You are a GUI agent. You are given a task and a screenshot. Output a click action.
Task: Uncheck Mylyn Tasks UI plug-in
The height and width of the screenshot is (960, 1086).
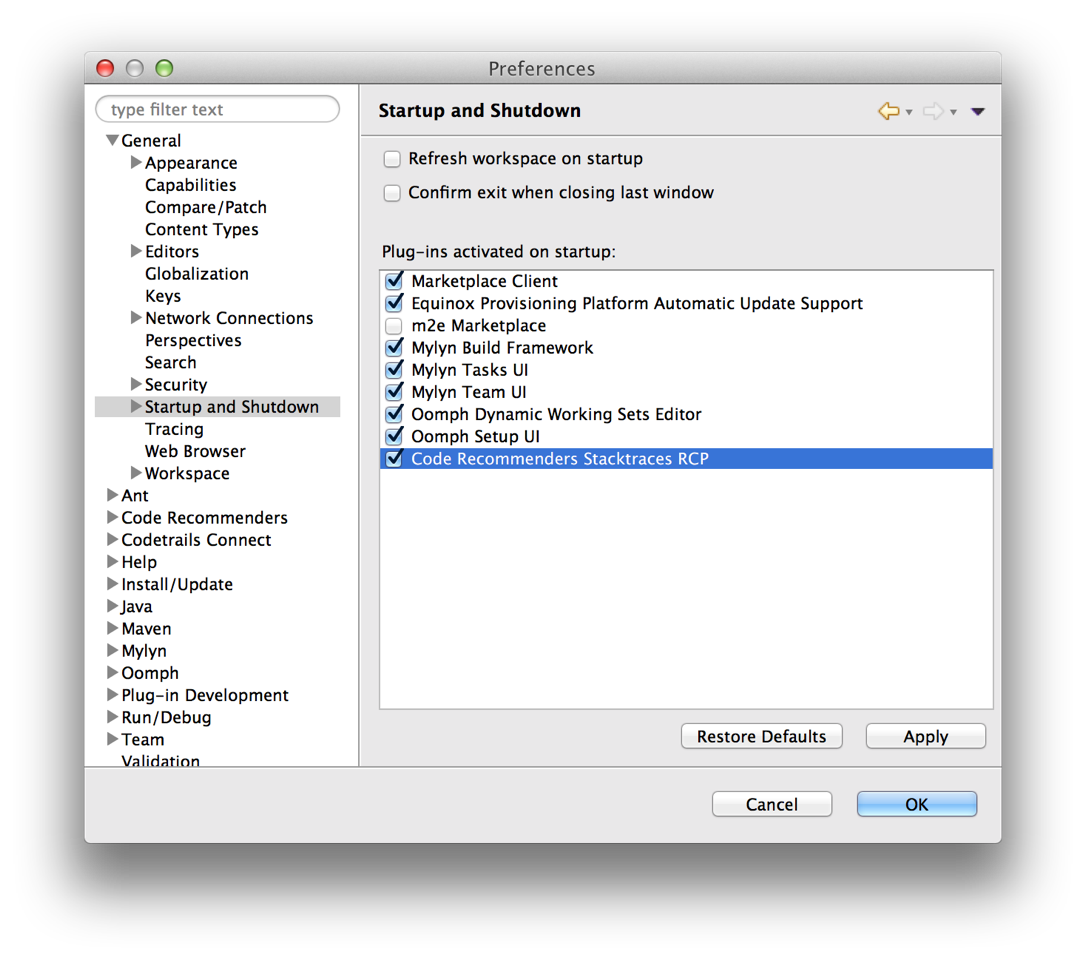click(394, 370)
